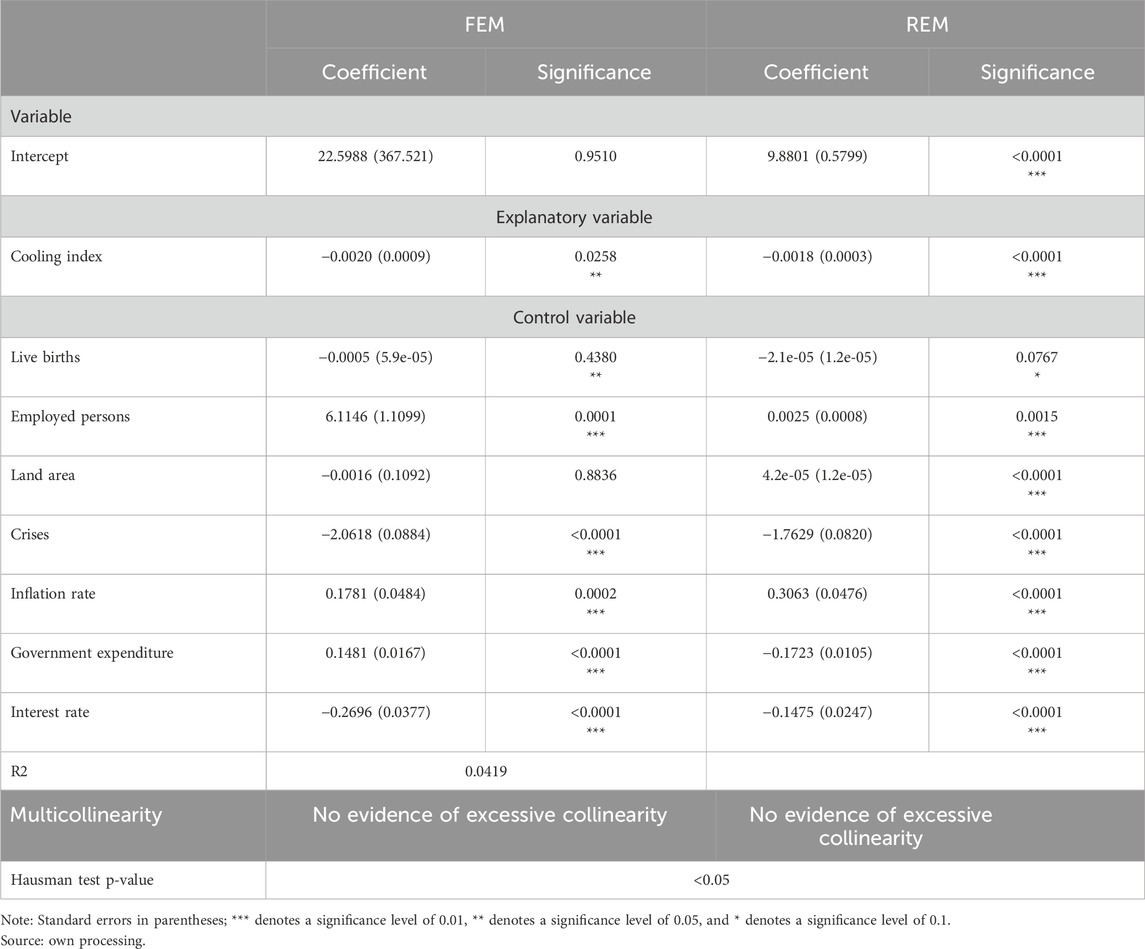The width and height of the screenshot is (1145, 949).
Task: Click employed persons coefficient 6.1146 (1.1099)
Action: pyautogui.click(x=375, y=416)
